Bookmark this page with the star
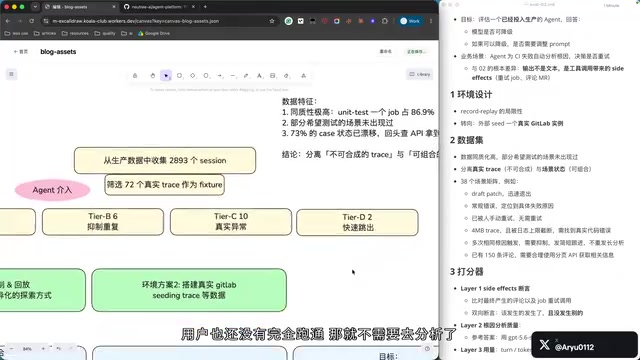640x360 pixels. [272, 21]
